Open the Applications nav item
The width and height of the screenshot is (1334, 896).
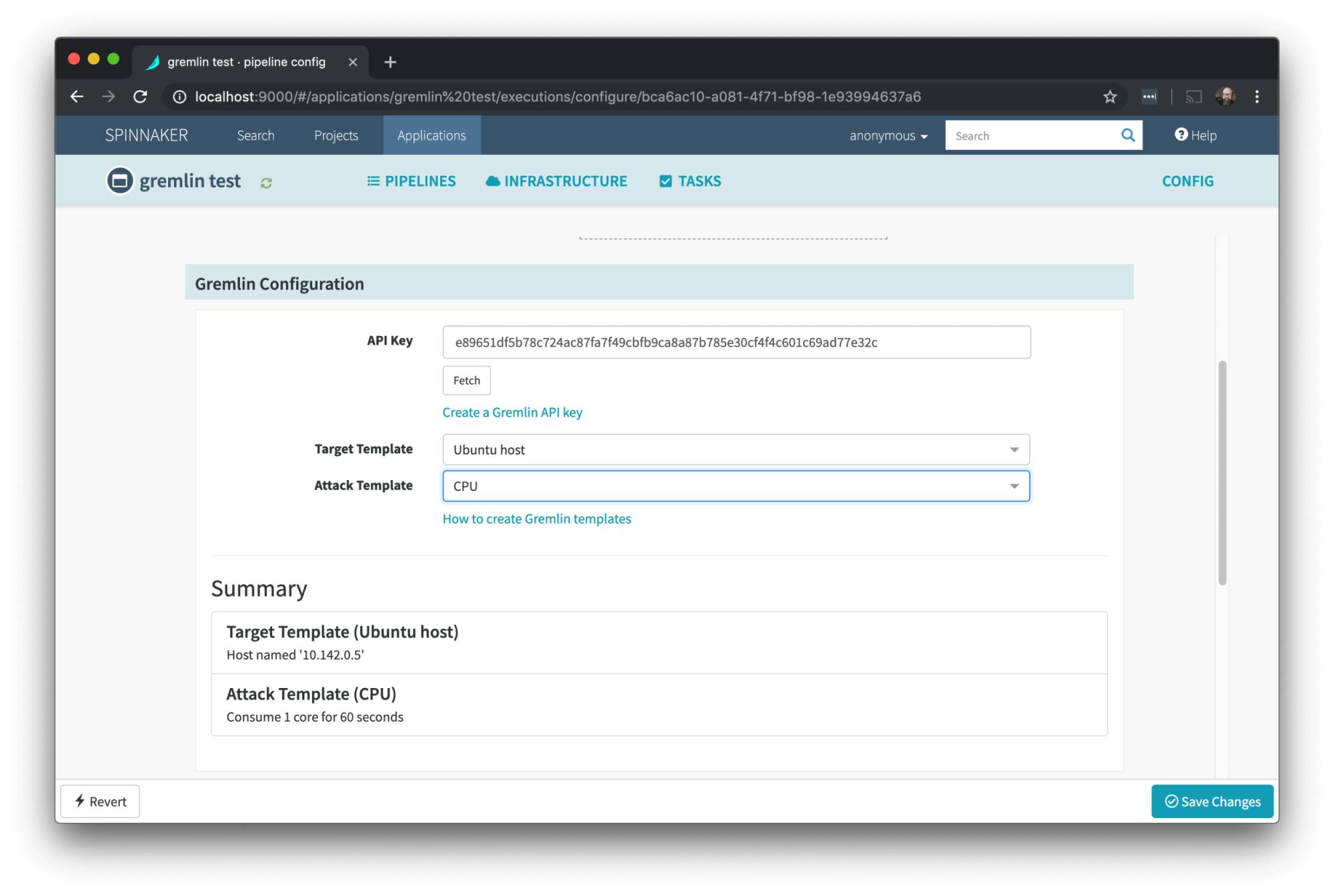[x=432, y=135]
